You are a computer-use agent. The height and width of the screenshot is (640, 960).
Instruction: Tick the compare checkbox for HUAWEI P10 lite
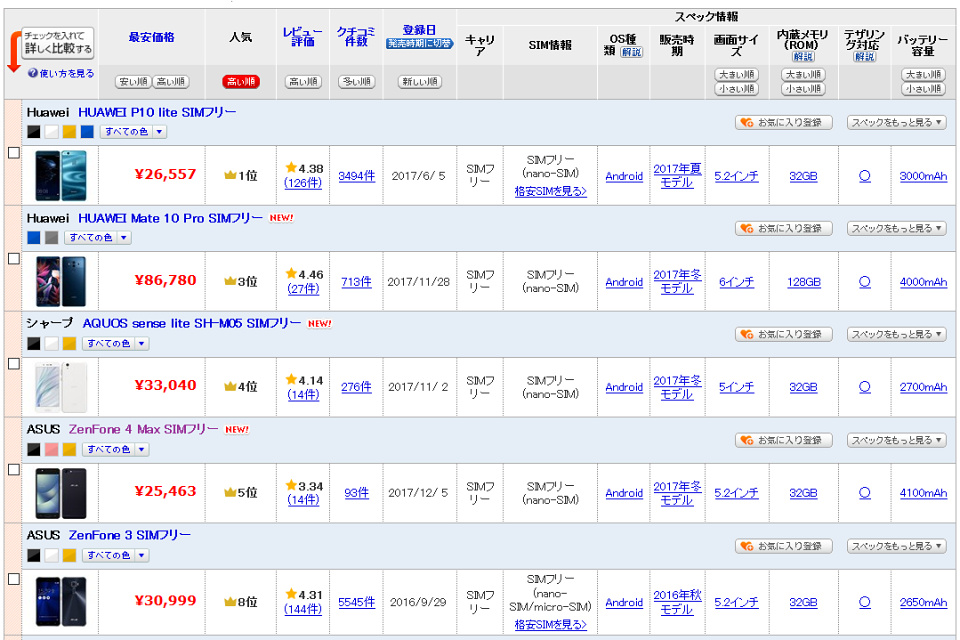pyautogui.click(x=13, y=152)
